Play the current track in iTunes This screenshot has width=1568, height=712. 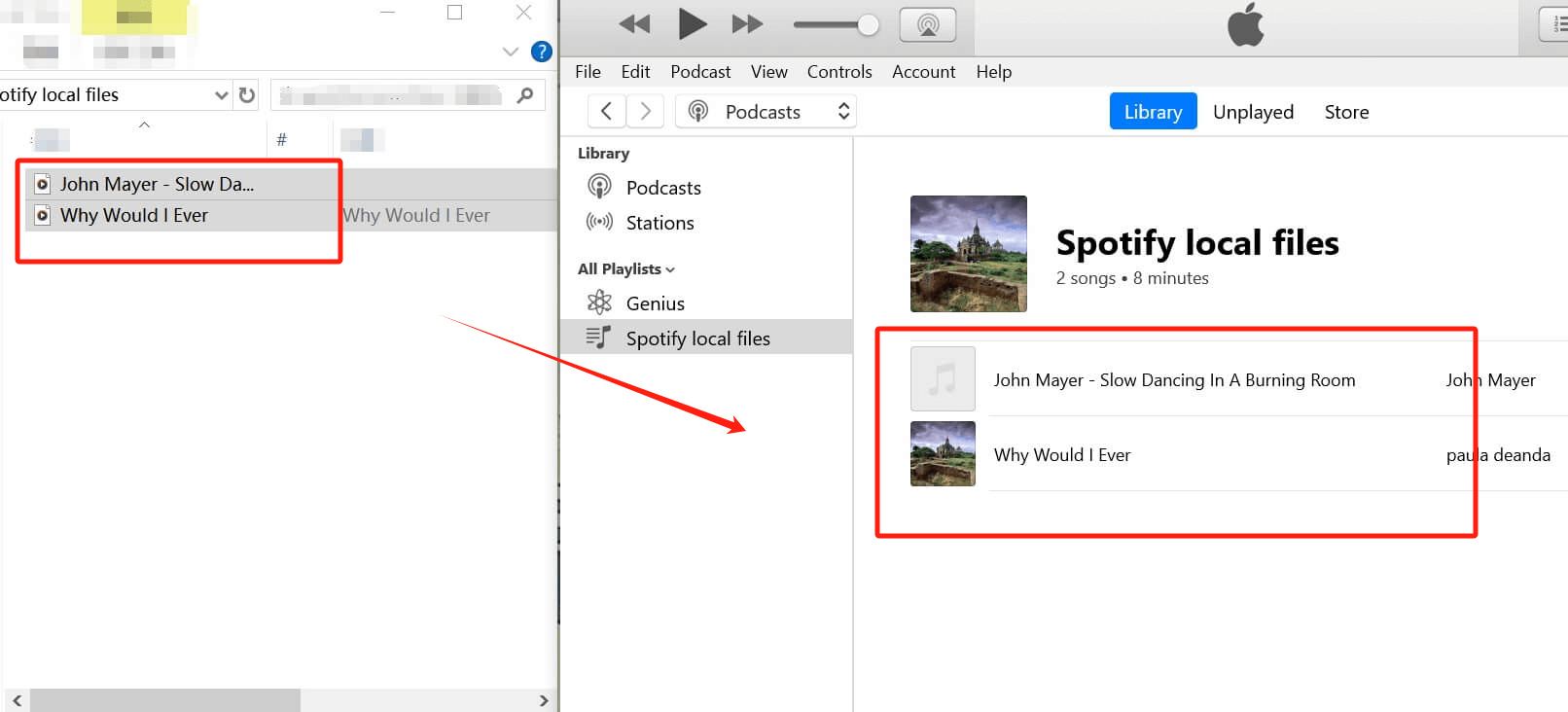[692, 23]
